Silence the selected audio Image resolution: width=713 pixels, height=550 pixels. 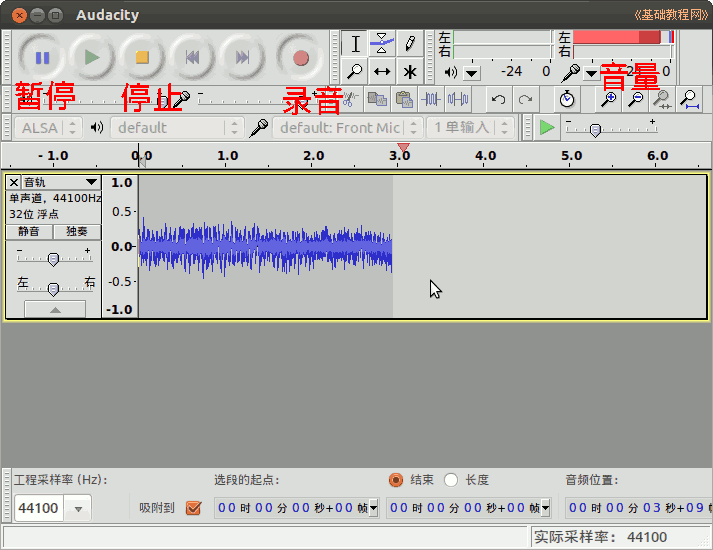click(458, 99)
